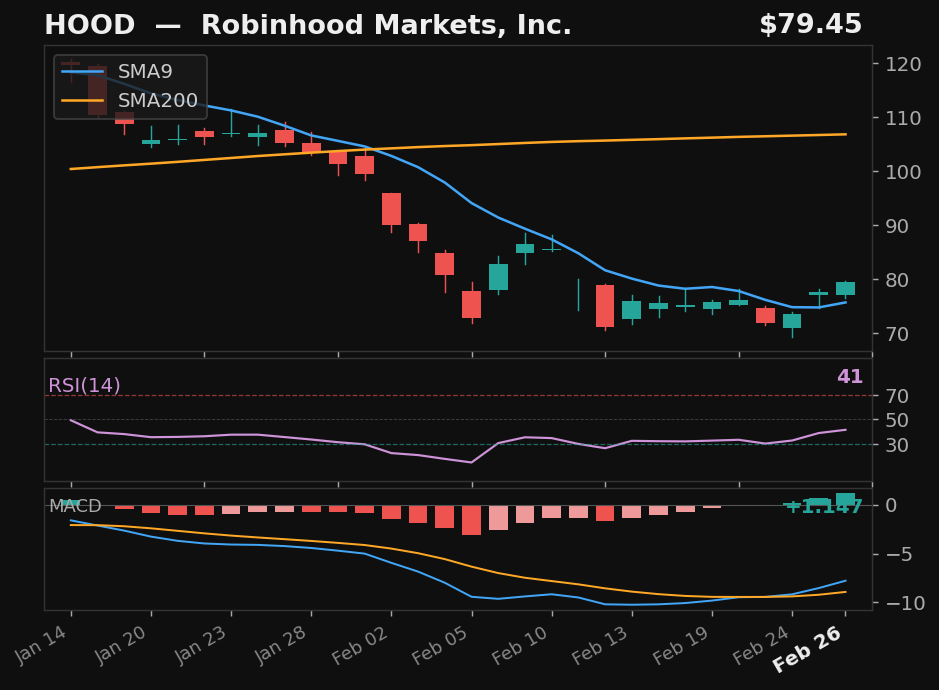Click the largest red MACD histogram bar
Viewport: 939px width, 690px height.
tap(471, 520)
